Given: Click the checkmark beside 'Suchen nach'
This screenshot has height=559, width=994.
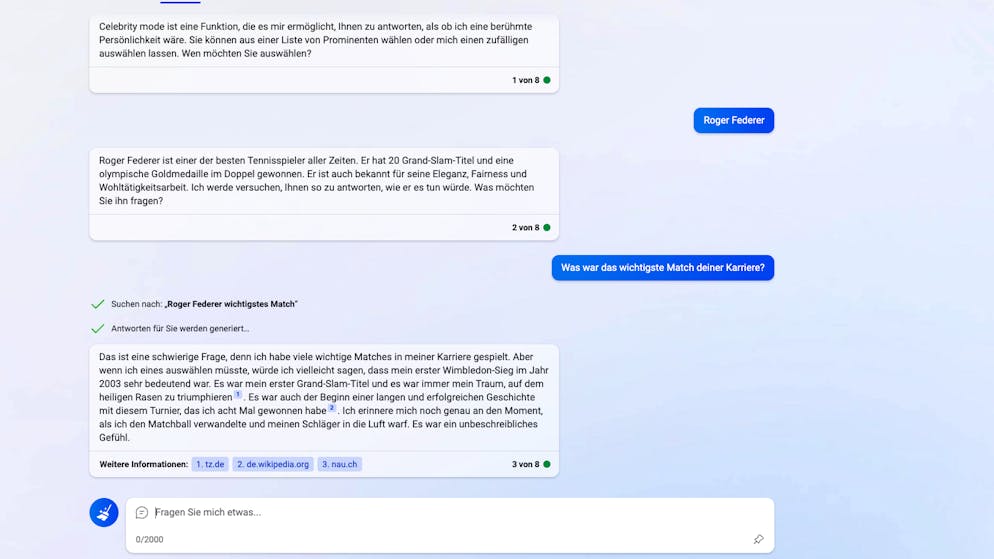Looking at the screenshot, I should point(98,304).
